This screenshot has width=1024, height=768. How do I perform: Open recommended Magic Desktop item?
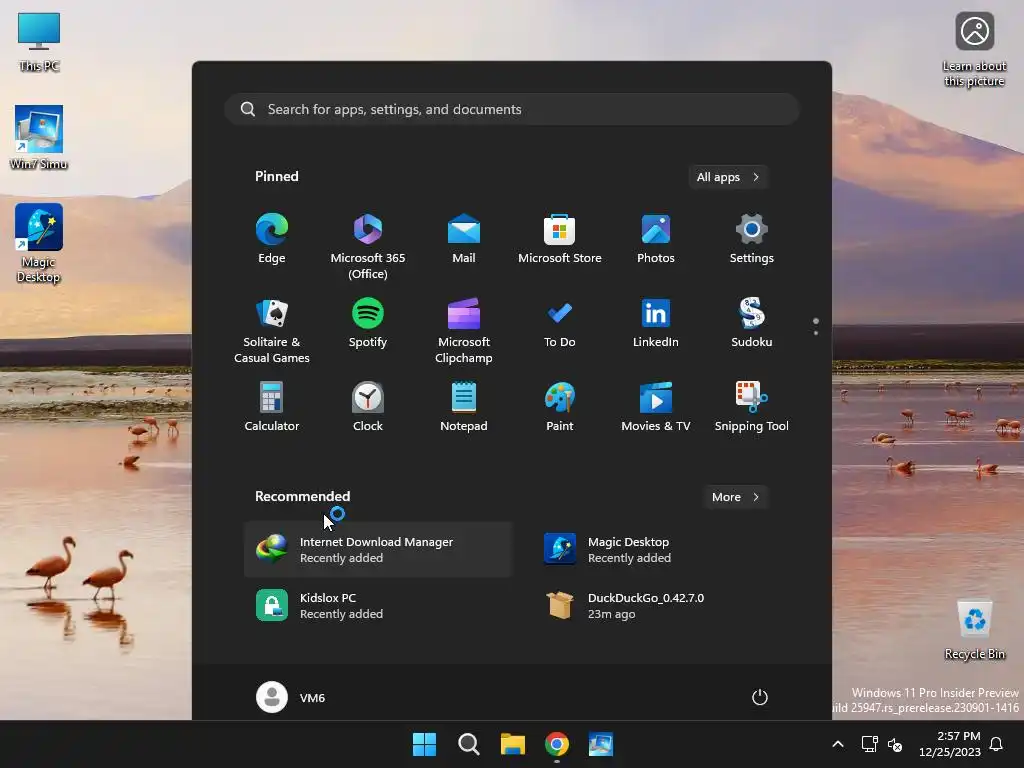click(665, 549)
